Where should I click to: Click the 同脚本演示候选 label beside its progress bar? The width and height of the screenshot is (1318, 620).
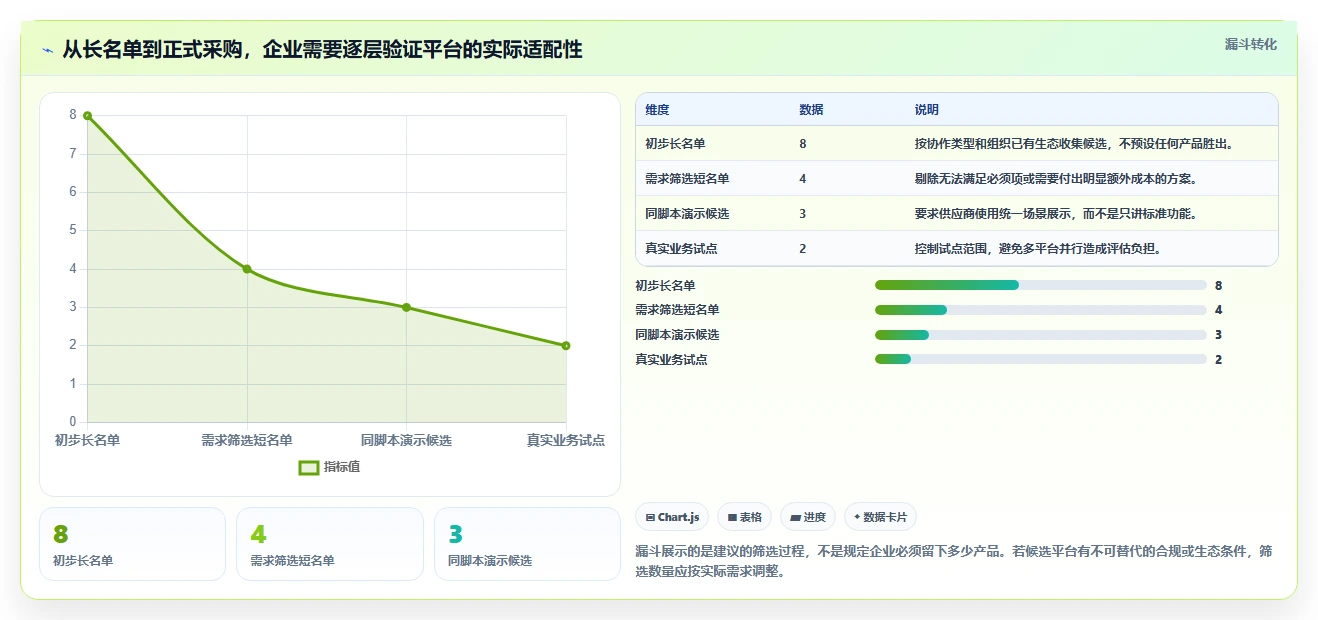pos(677,335)
